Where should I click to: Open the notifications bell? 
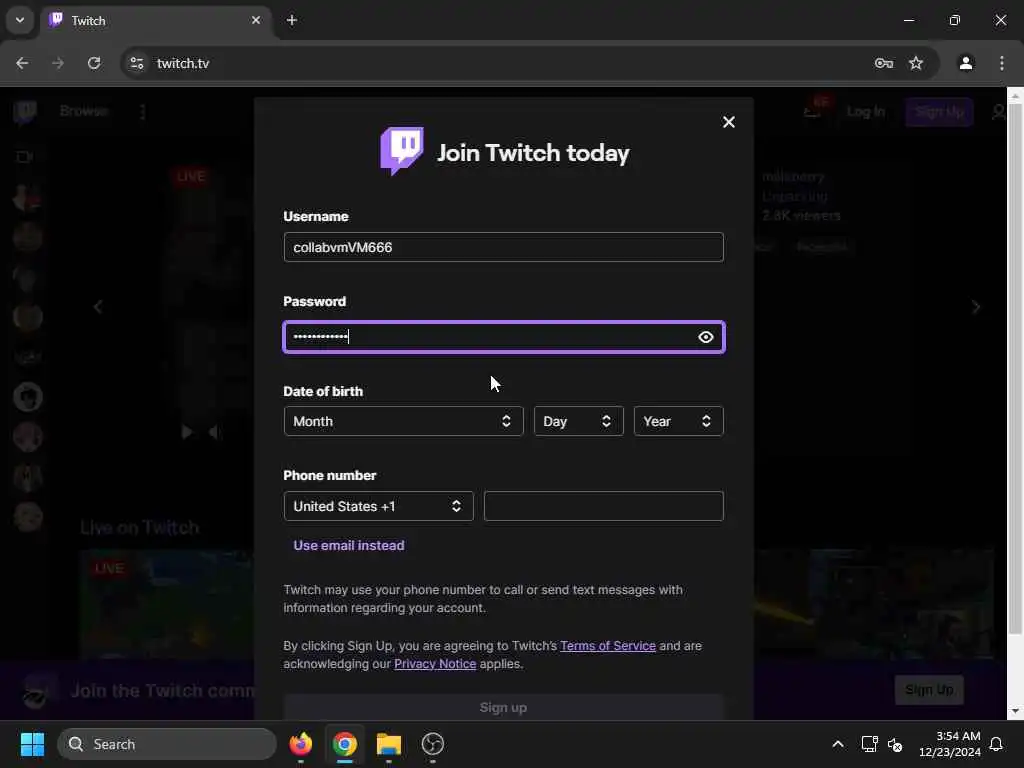point(996,744)
